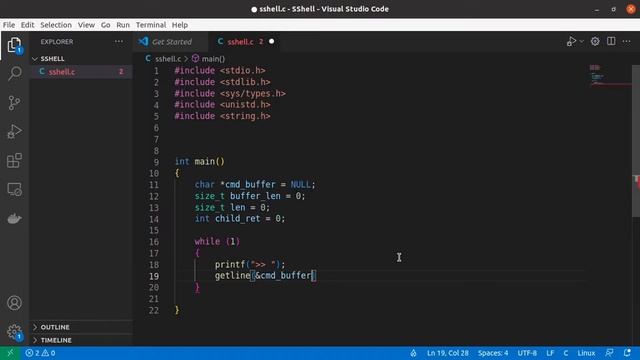Click the code minimap preview
The width and height of the screenshot is (640, 360).
tap(610, 75)
